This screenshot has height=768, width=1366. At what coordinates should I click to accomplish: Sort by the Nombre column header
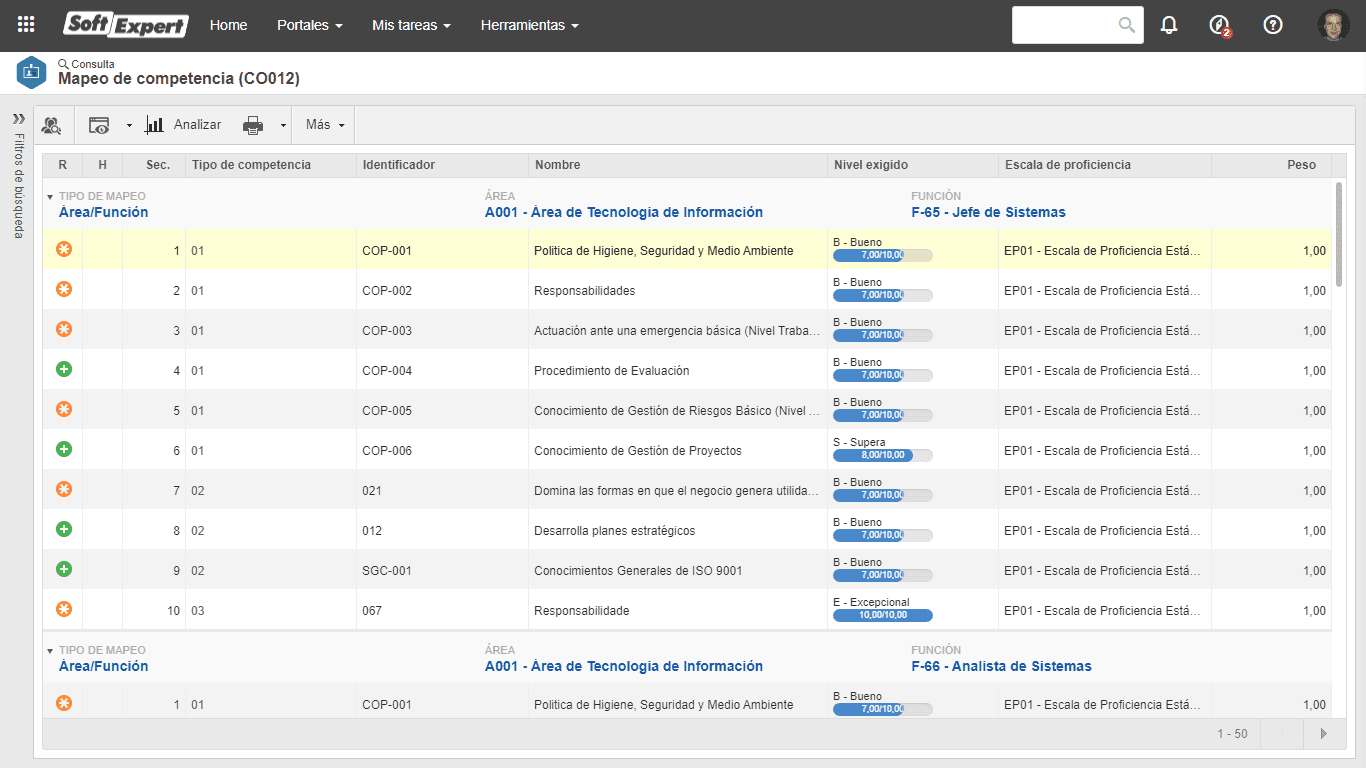click(x=678, y=165)
